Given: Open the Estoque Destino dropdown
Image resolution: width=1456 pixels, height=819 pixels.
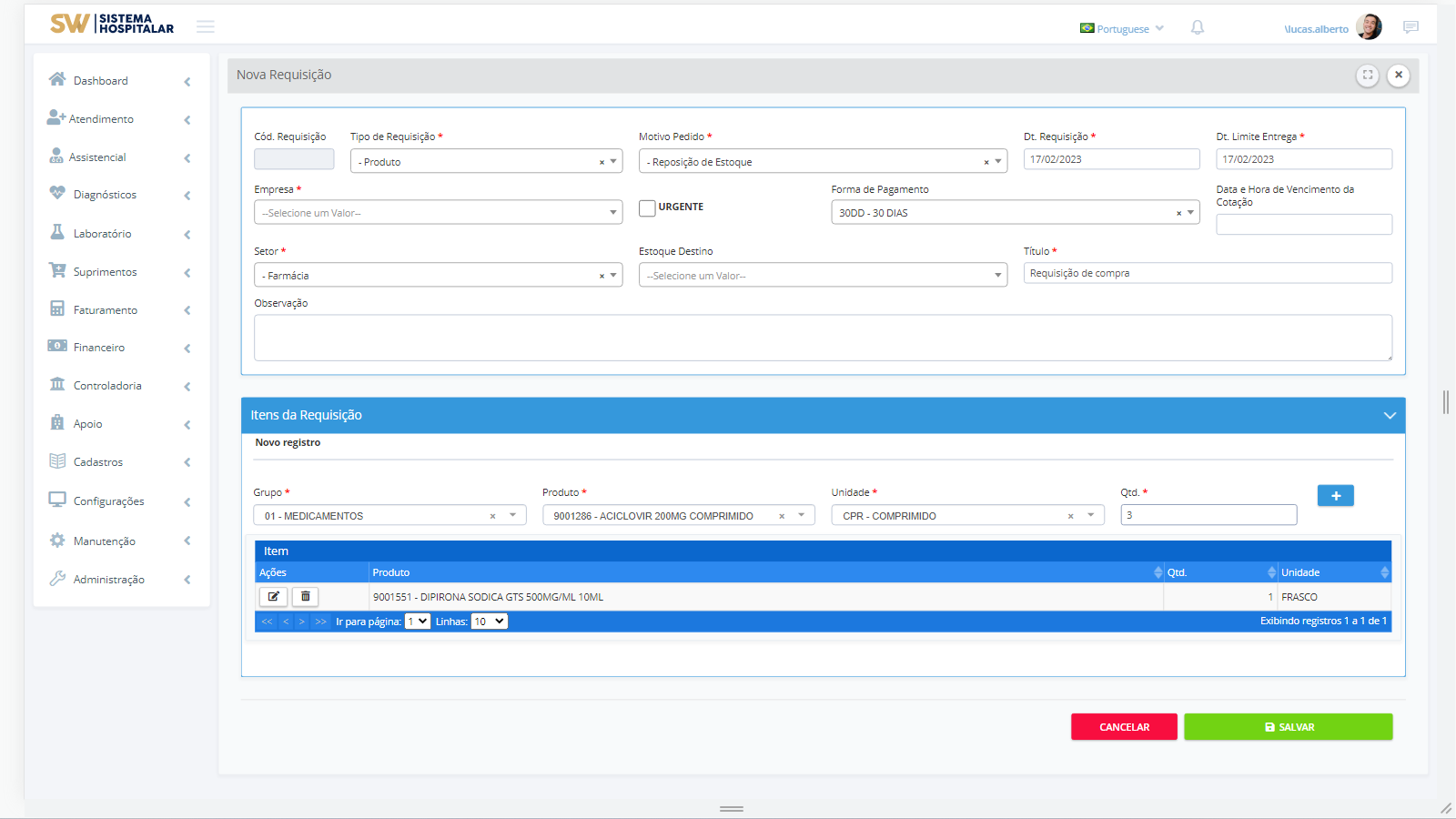Looking at the screenshot, I should [823, 276].
